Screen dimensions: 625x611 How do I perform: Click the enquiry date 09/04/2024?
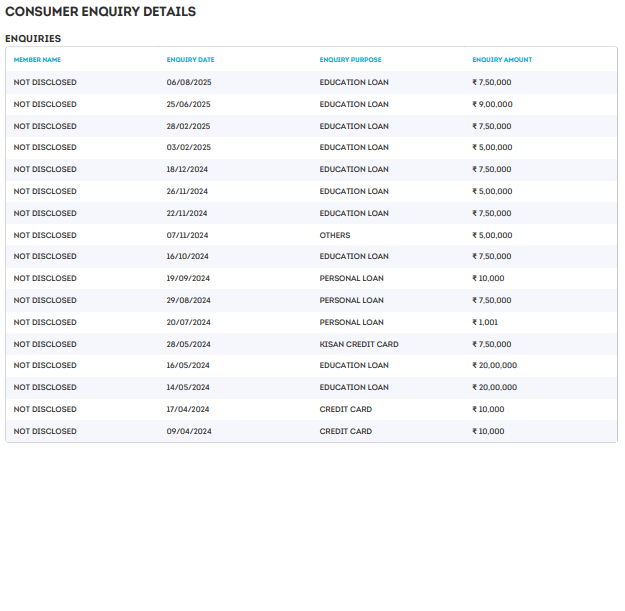click(188, 431)
